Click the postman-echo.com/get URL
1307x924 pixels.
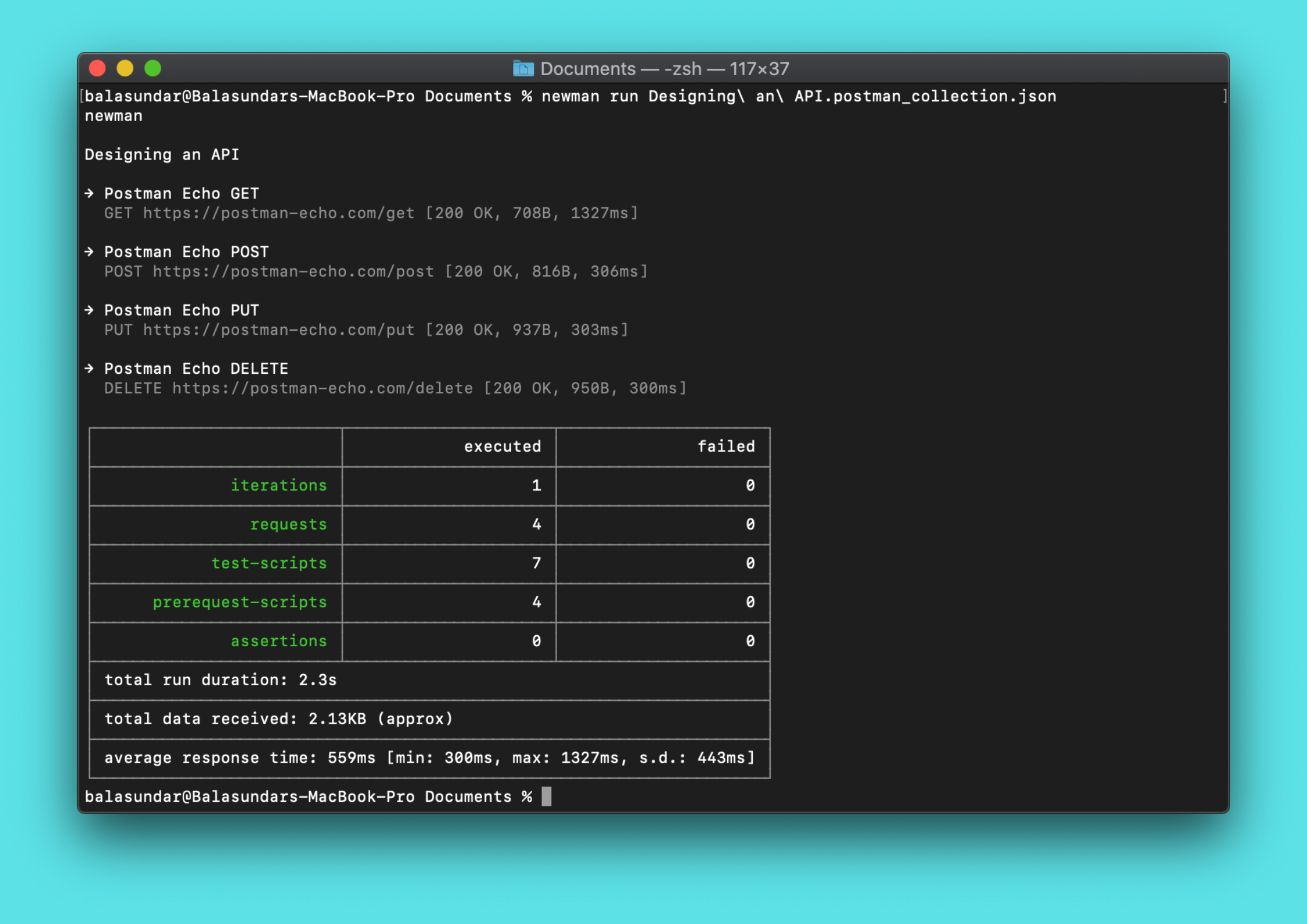(279, 213)
